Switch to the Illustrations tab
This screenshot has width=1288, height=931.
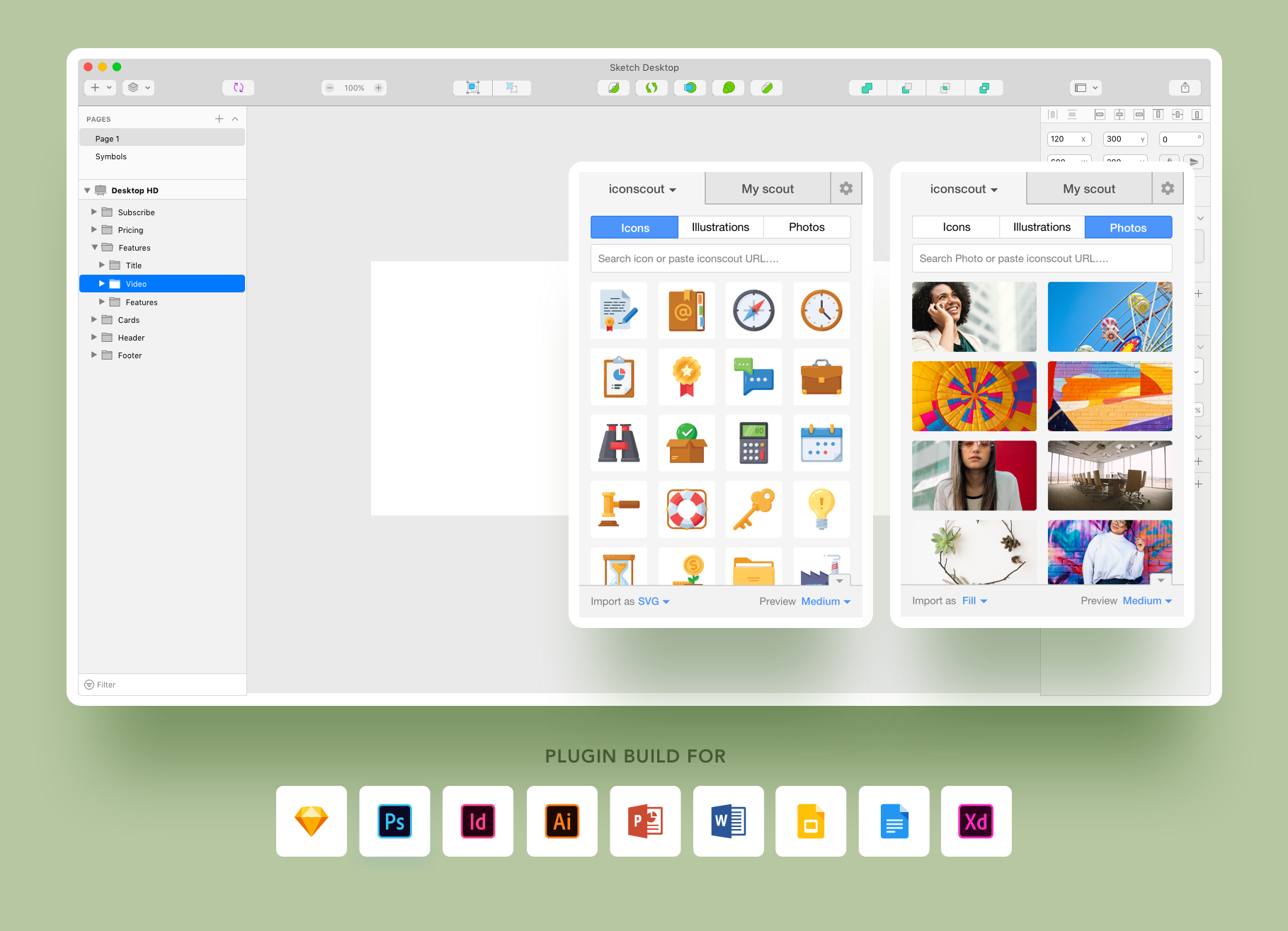point(720,227)
